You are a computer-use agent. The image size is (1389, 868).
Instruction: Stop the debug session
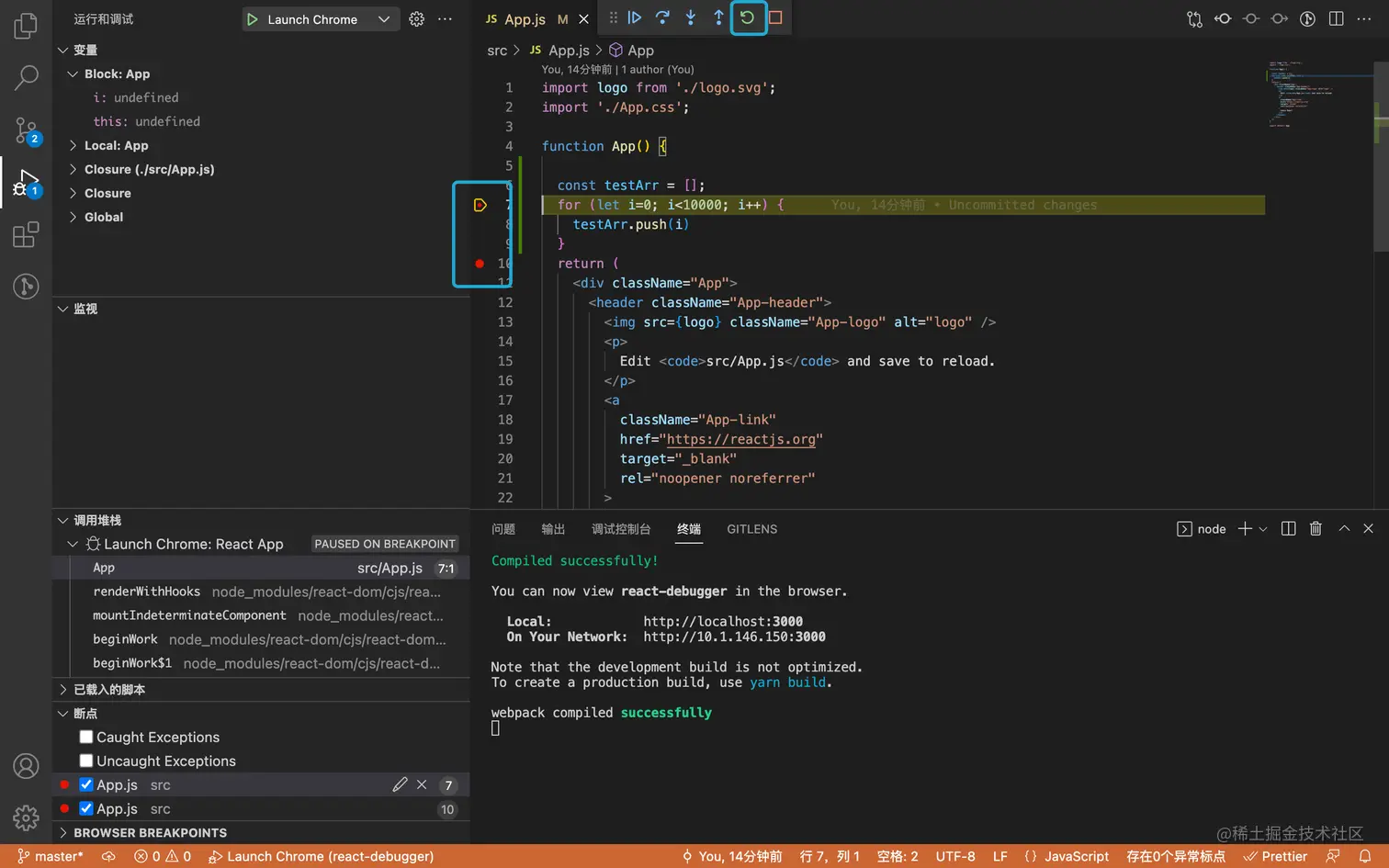[775, 17]
